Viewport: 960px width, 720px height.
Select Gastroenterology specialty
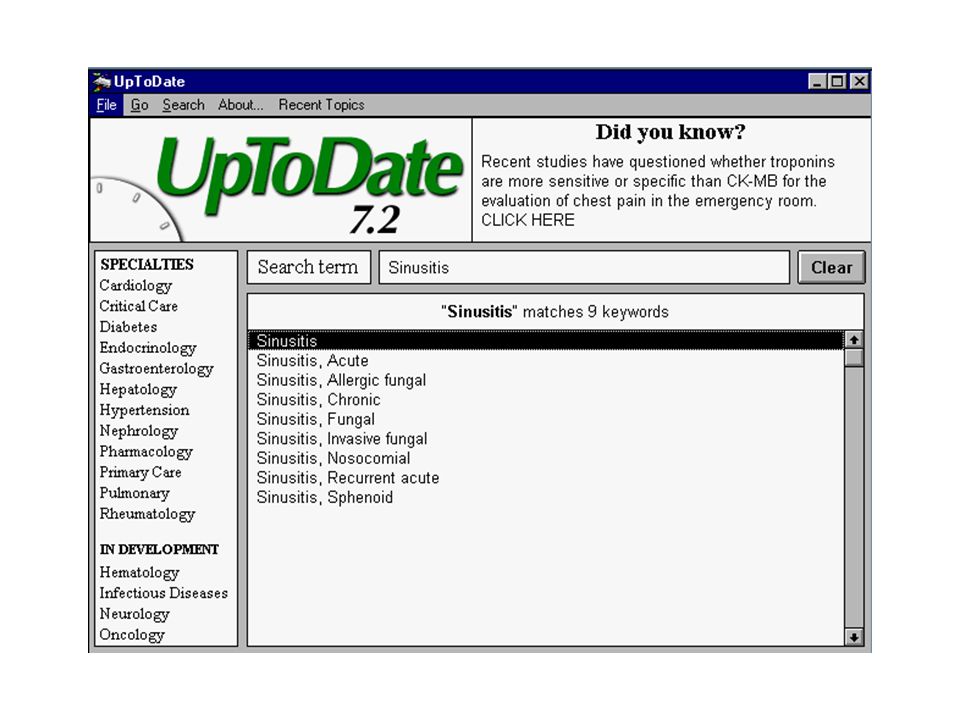pos(157,369)
